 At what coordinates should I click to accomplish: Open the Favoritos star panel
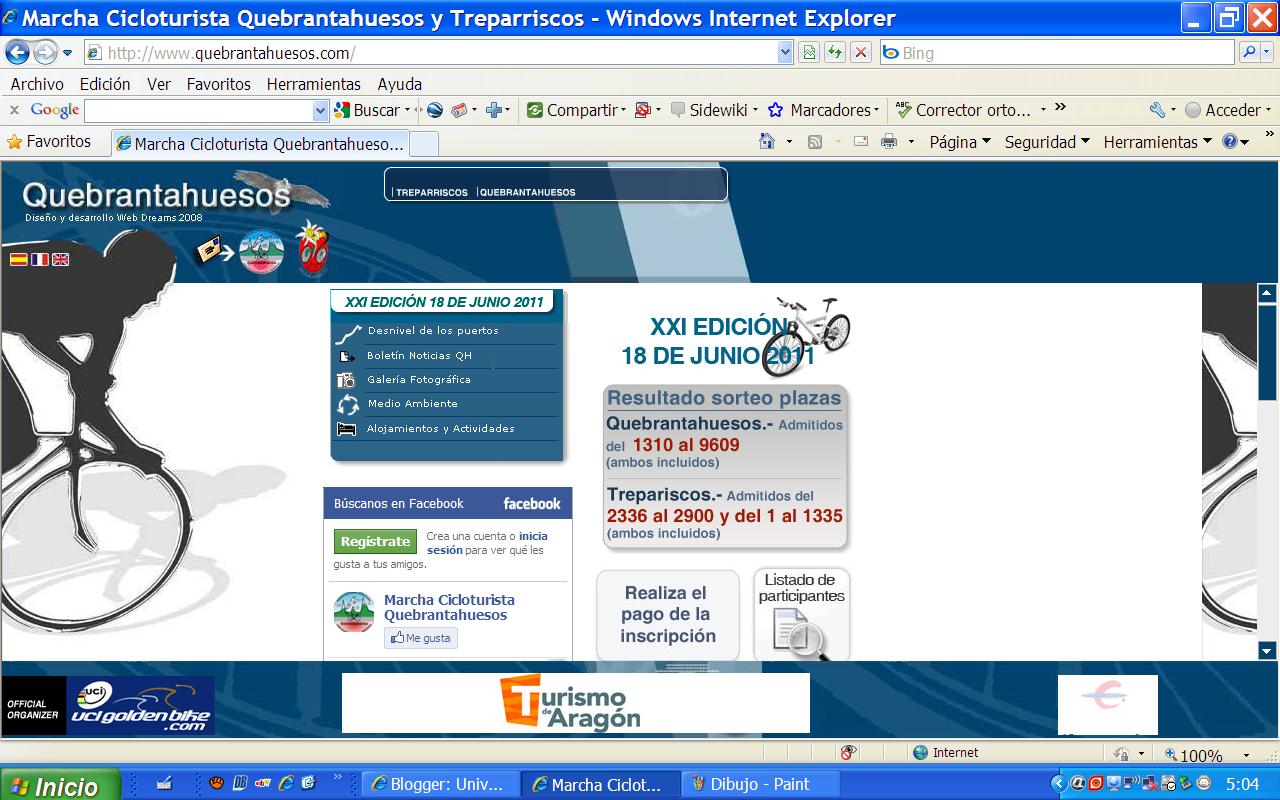(x=49, y=142)
